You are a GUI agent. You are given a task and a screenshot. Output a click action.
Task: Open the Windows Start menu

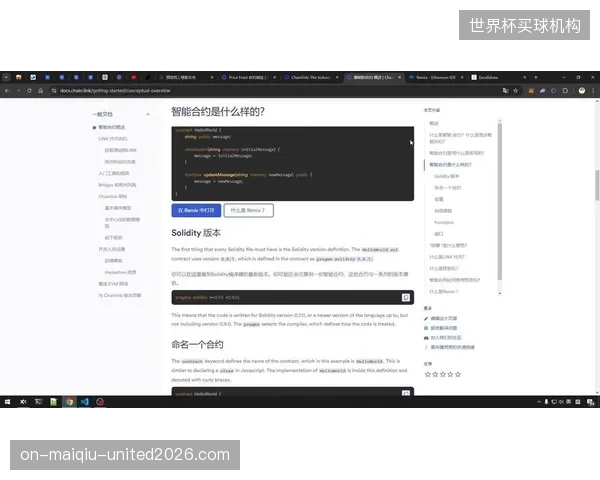click(7, 402)
